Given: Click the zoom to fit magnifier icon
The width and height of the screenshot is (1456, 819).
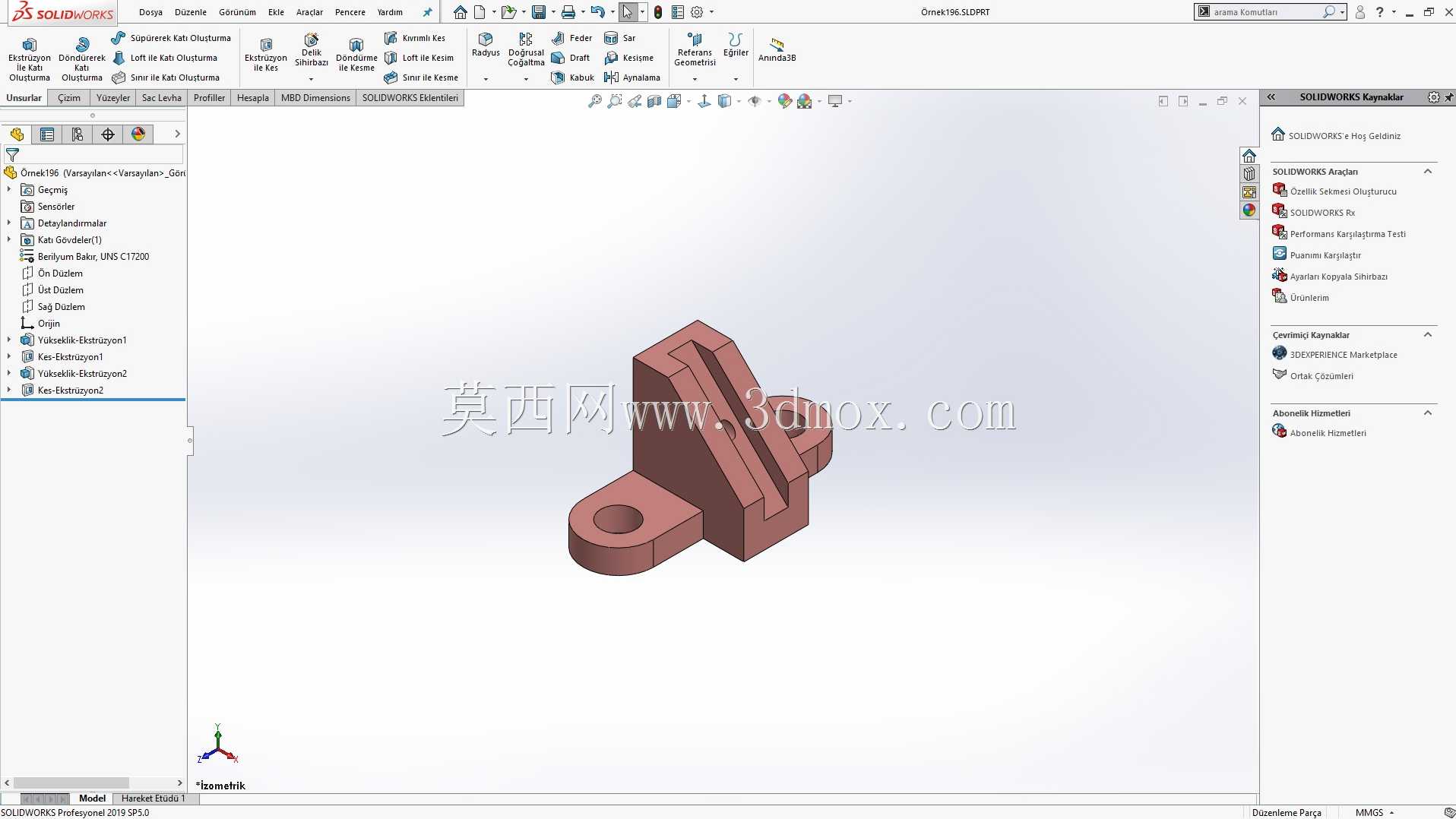Looking at the screenshot, I should pos(595,101).
